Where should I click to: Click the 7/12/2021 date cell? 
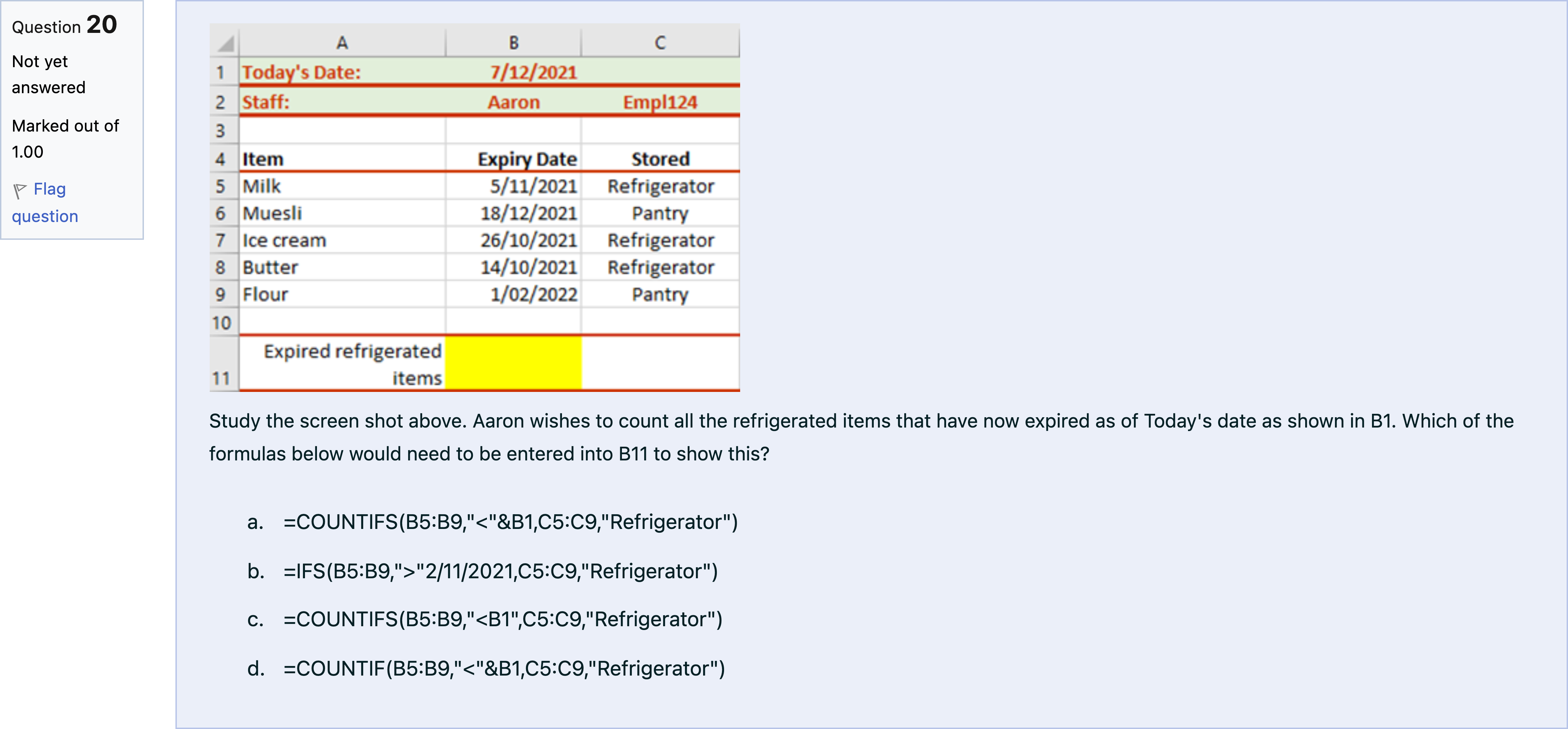533,72
